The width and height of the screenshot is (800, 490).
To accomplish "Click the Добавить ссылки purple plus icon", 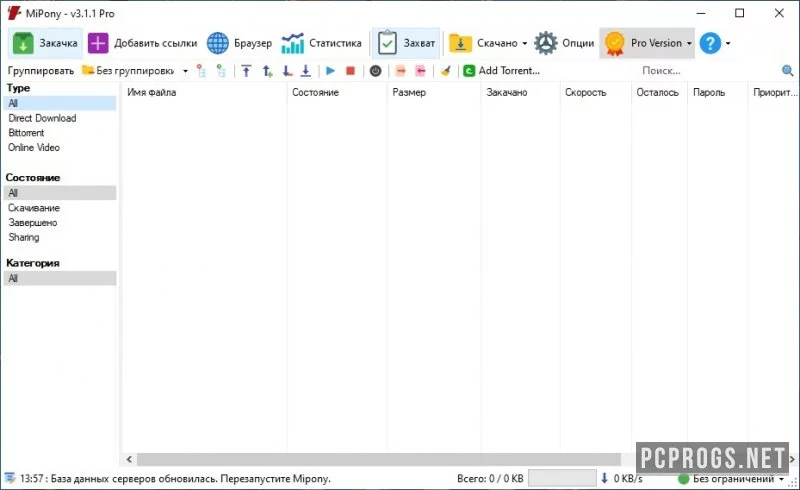I will 98,43.
